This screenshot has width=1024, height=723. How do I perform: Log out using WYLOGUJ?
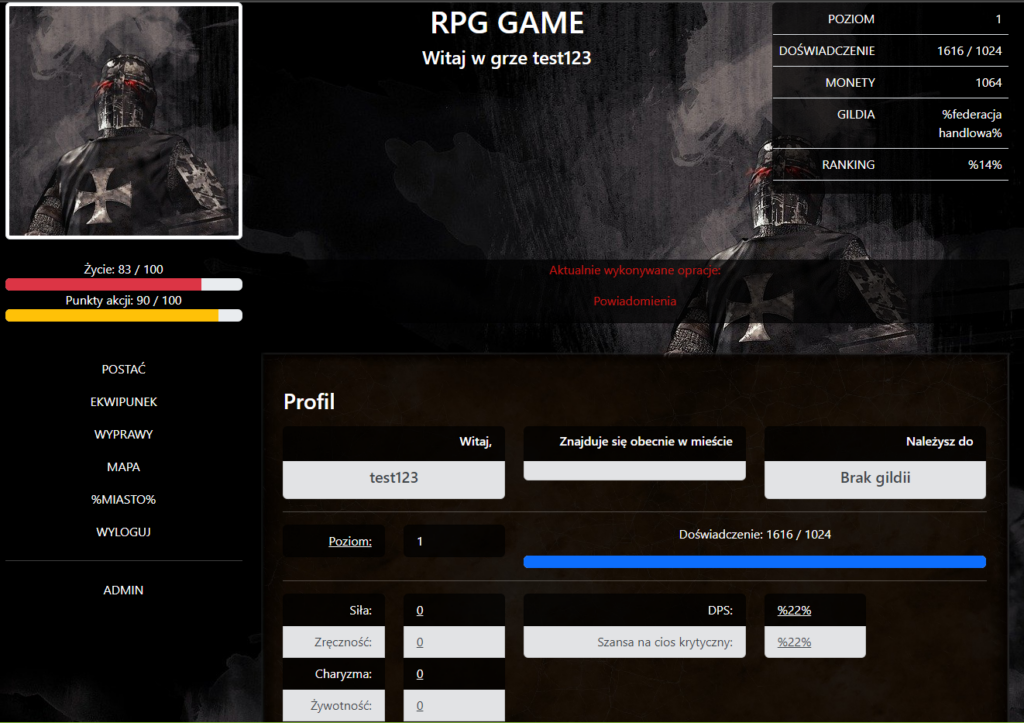click(124, 532)
